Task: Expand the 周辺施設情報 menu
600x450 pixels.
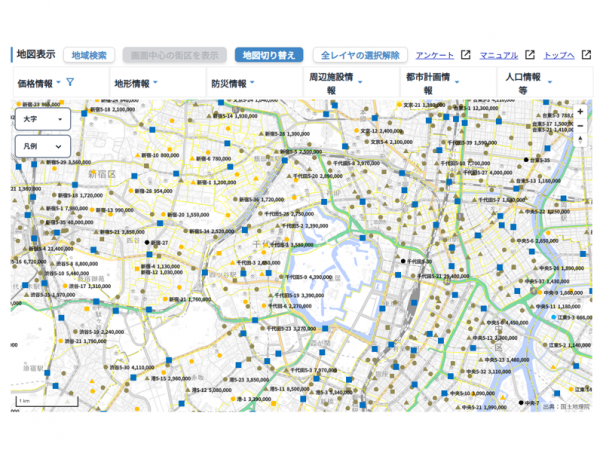Action: point(335,83)
